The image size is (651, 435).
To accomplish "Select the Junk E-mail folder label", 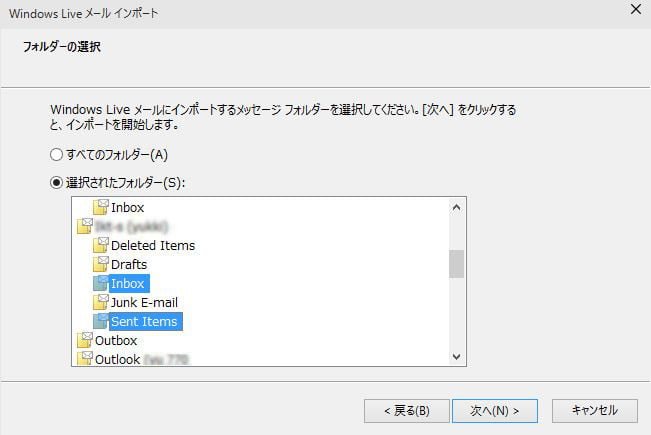I will [x=144, y=302].
